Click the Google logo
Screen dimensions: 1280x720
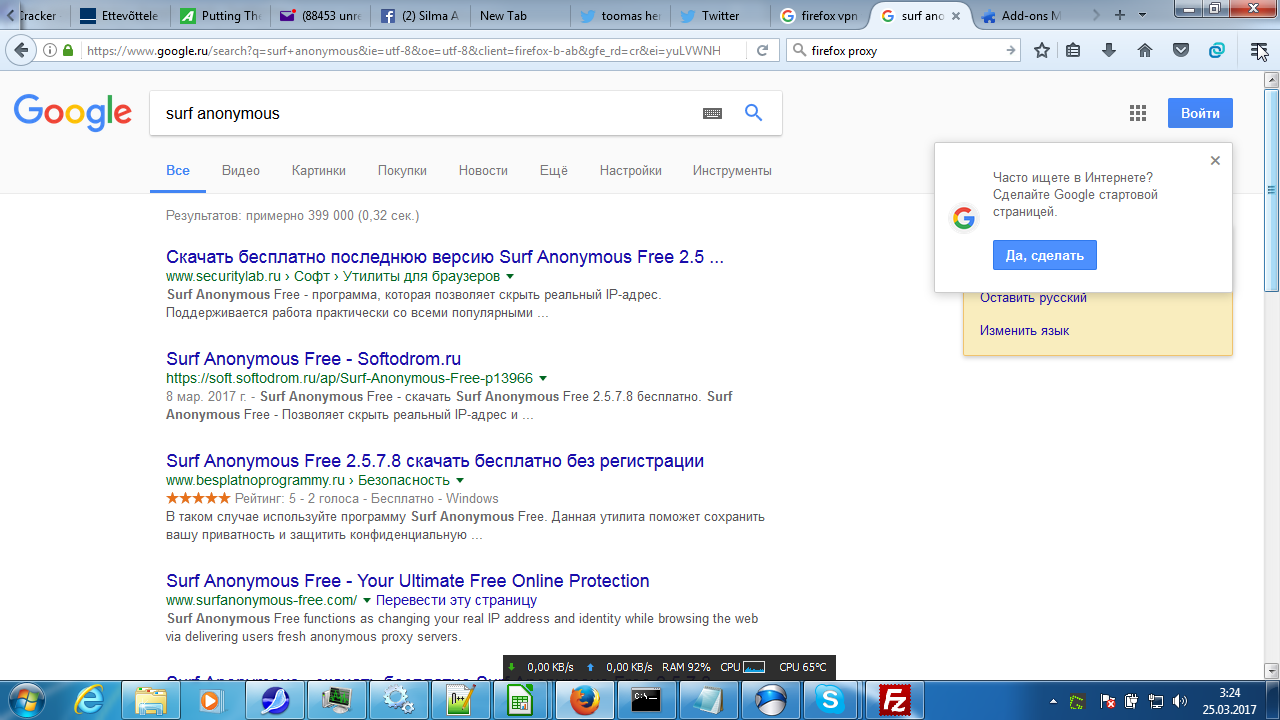click(73, 113)
